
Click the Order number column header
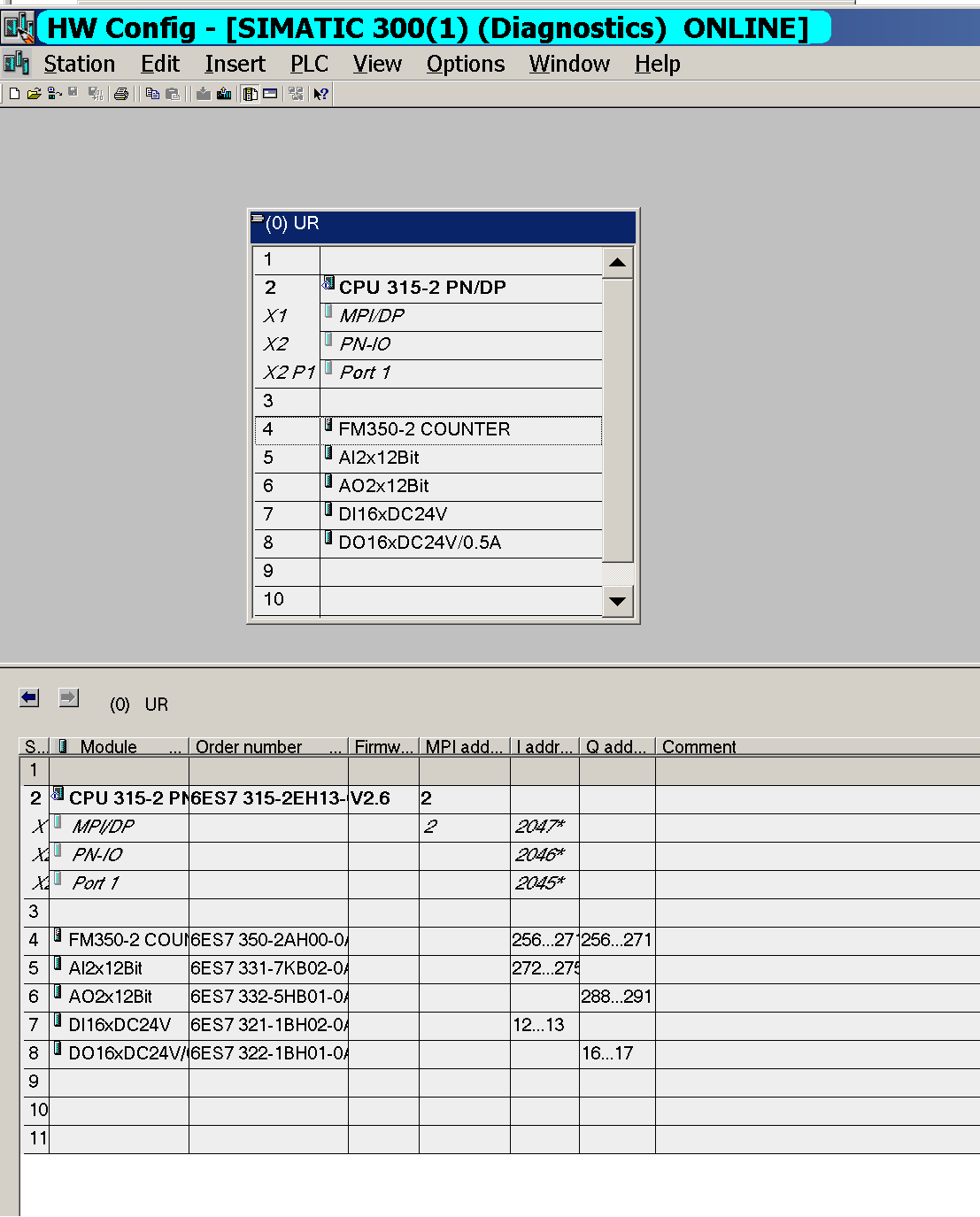[268, 746]
